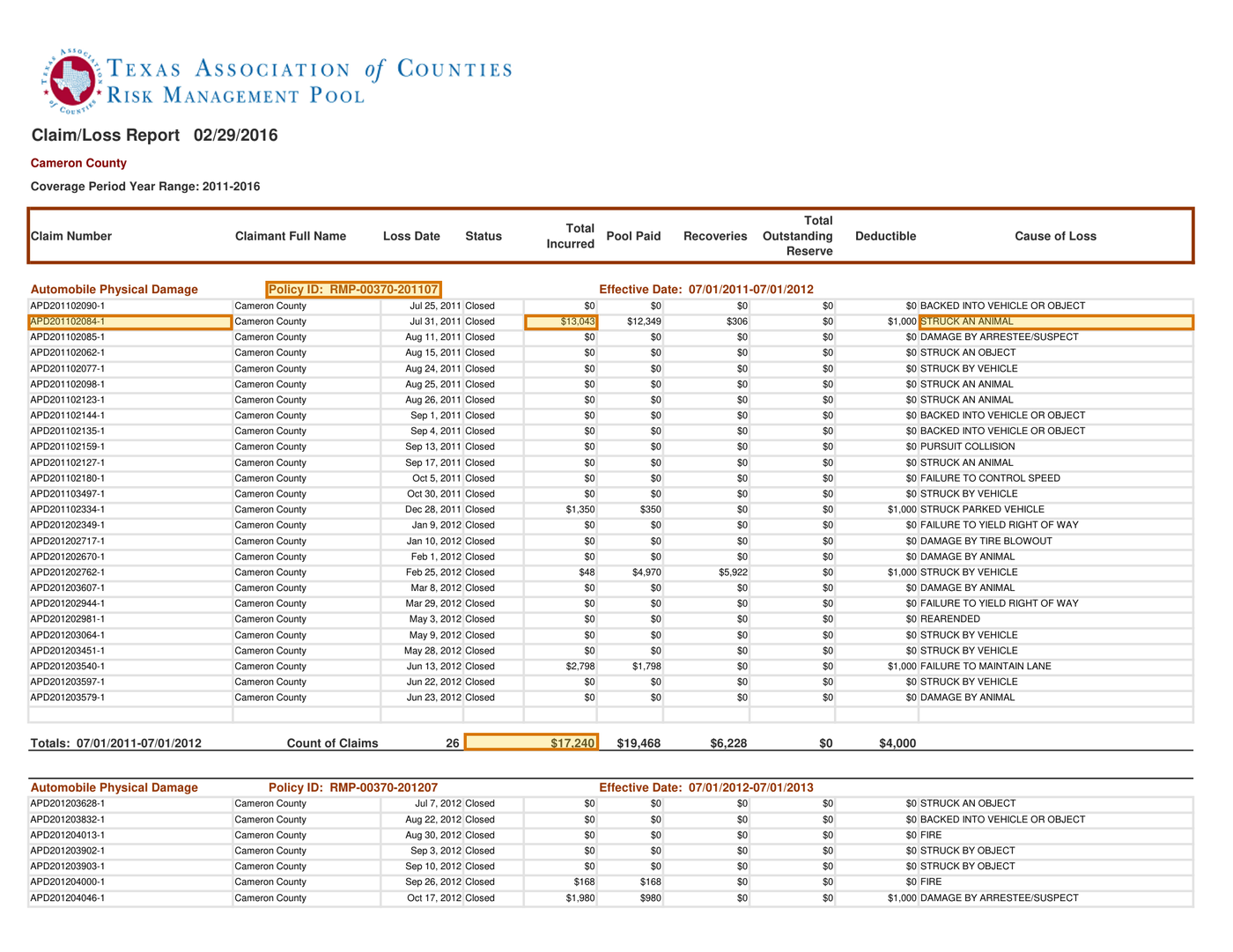
Task: Select Policy ID: RMP-00370-201207
Action: [x=353, y=787]
